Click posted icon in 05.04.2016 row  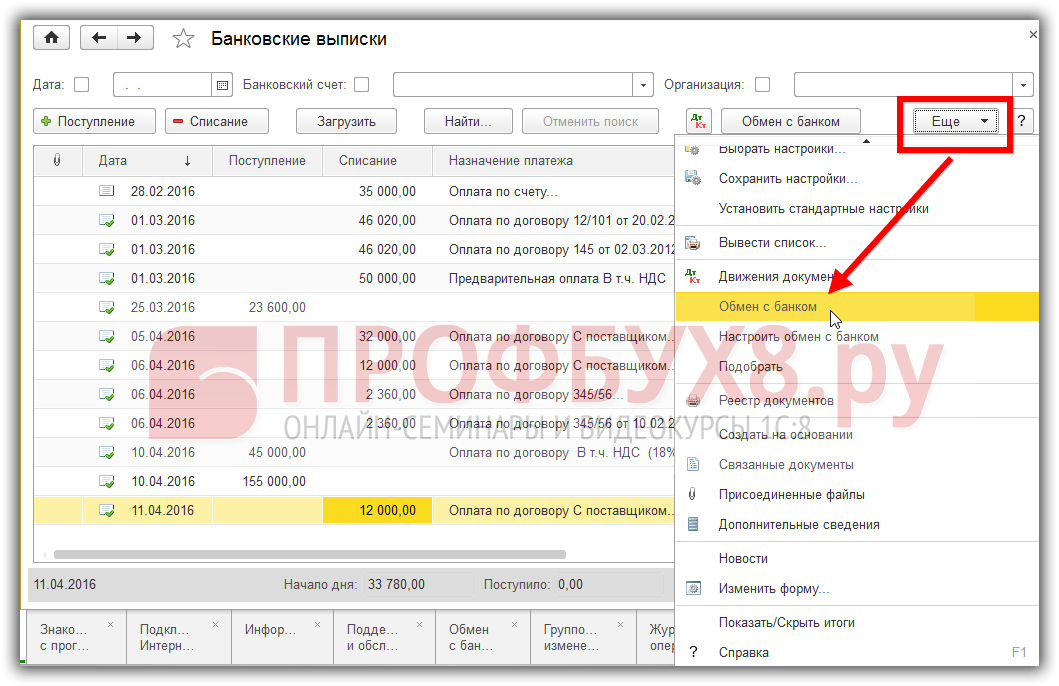click(107, 336)
